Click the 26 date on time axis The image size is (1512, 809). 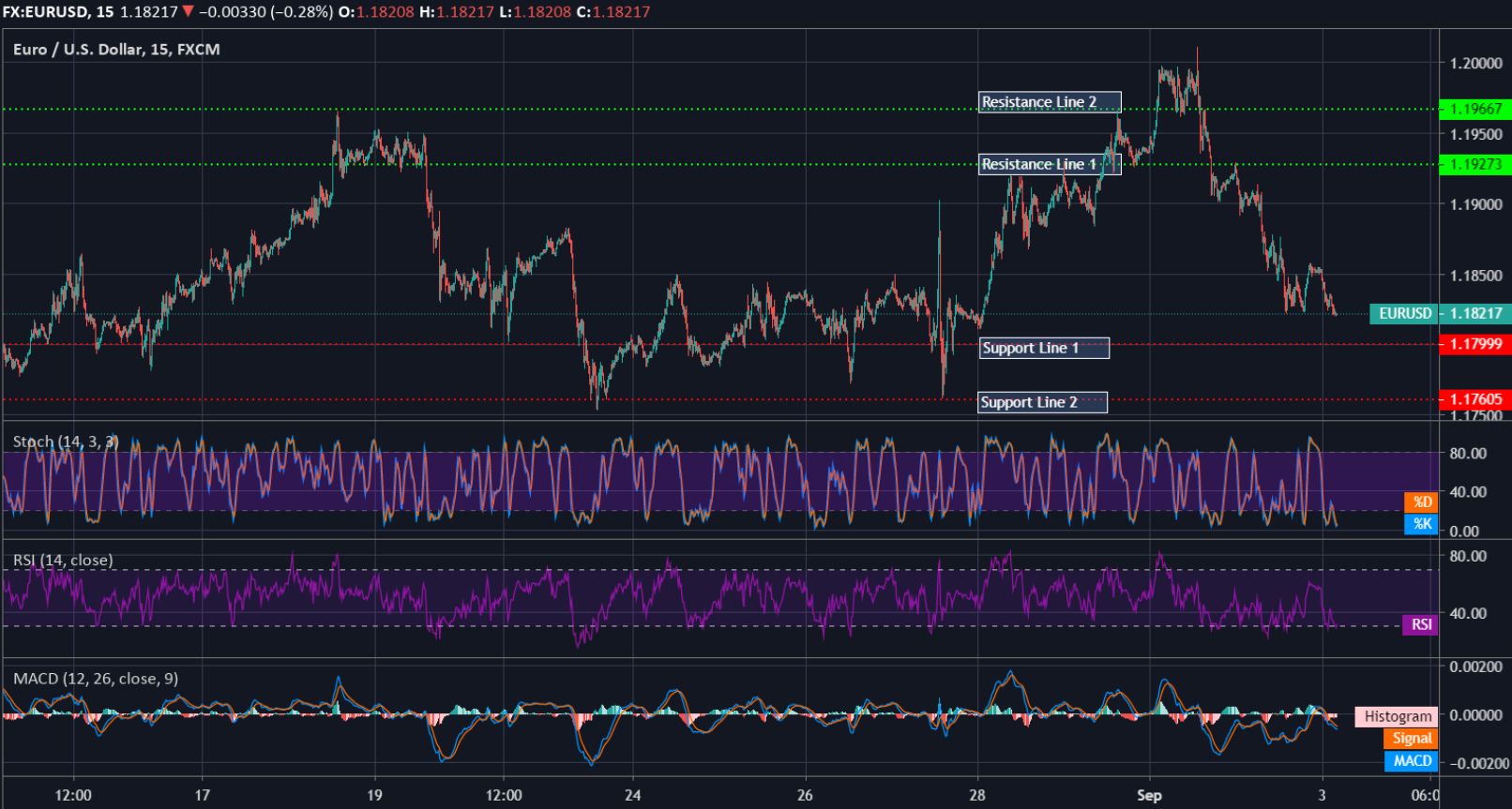click(805, 795)
